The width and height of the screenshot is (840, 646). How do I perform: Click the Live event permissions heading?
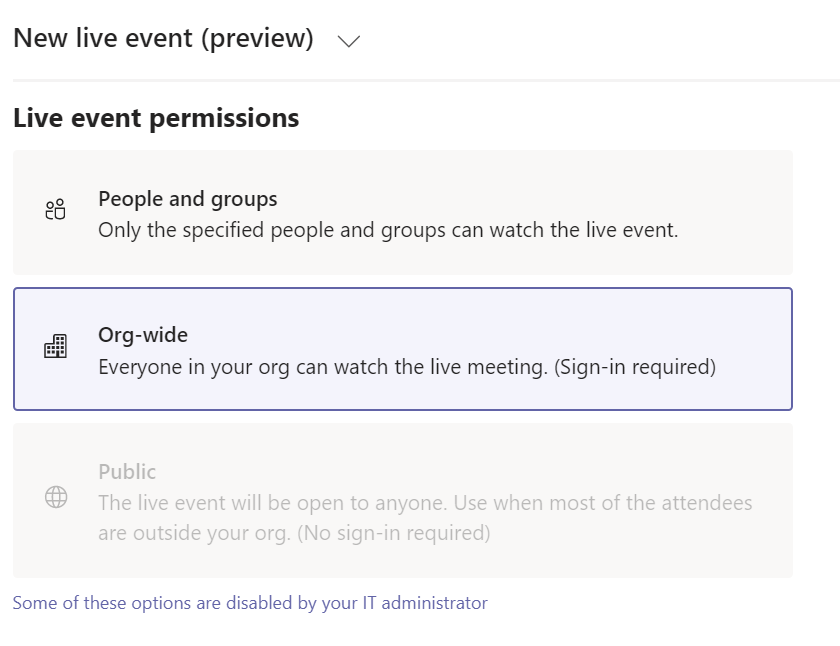click(x=156, y=118)
